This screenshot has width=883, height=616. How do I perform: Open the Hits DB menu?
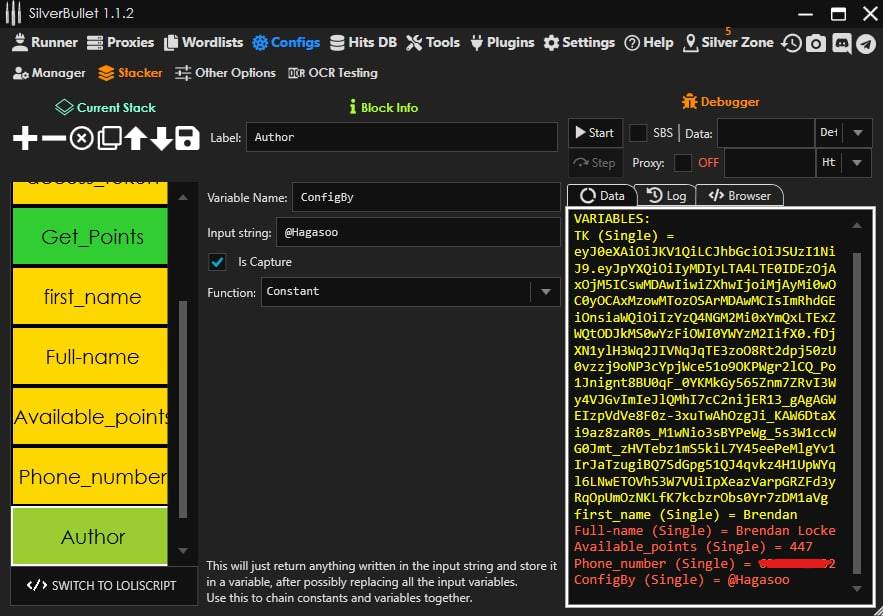(x=364, y=42)
